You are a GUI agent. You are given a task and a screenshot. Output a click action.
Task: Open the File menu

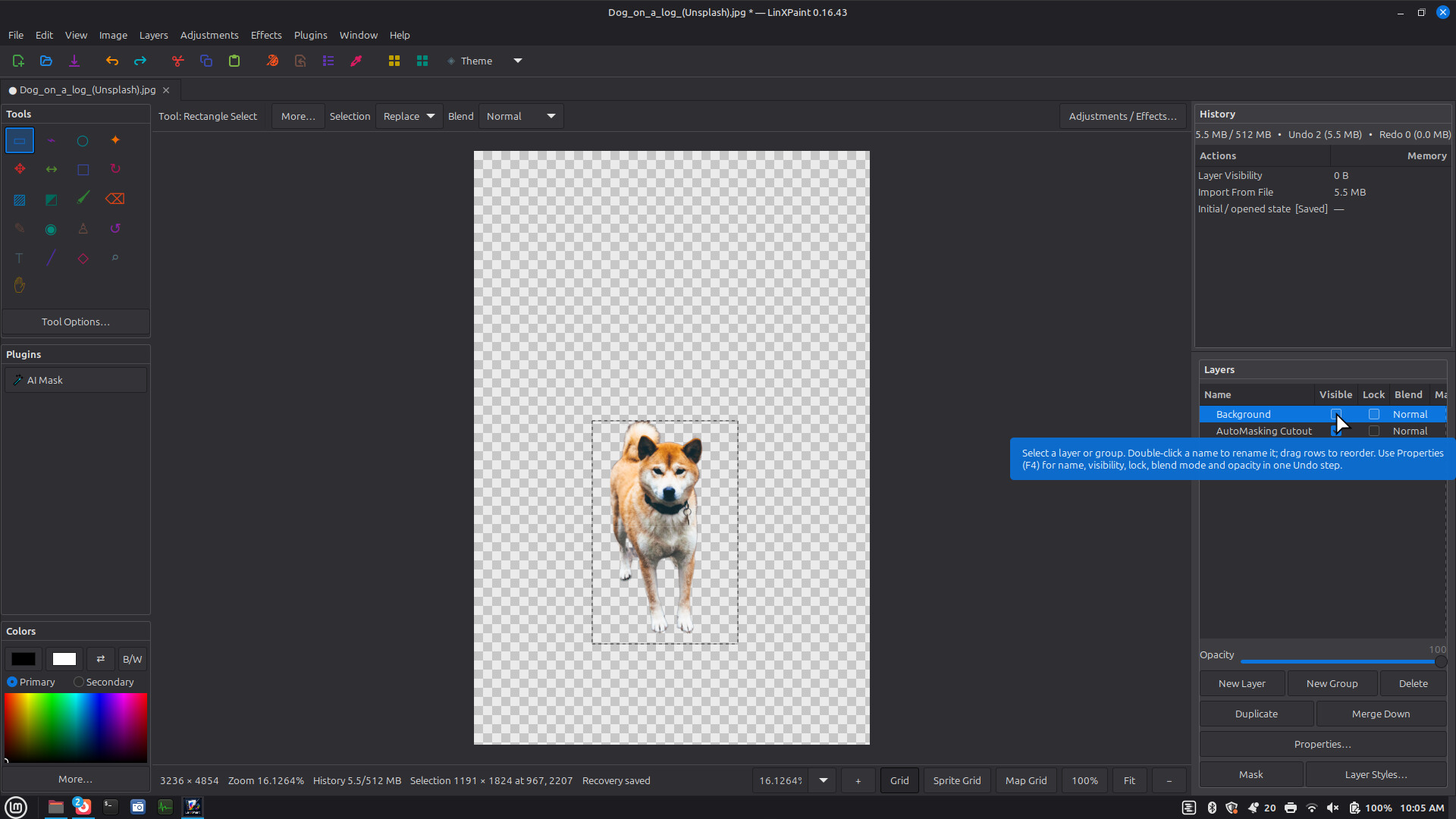(x=16, y=35)
